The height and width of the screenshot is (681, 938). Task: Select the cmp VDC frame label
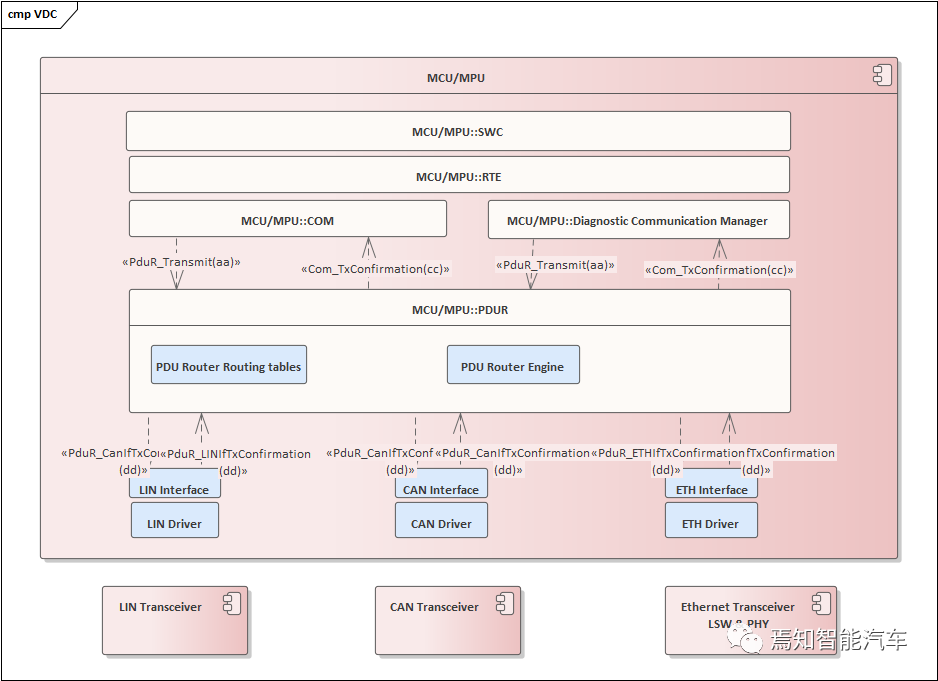(33, 15)
